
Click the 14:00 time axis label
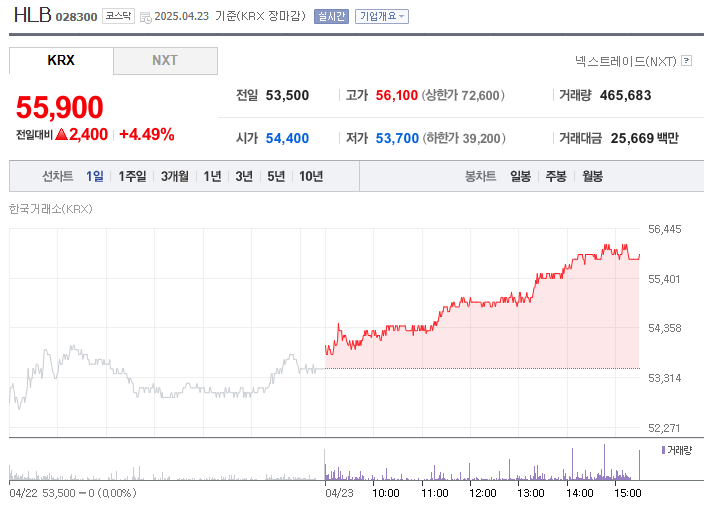(580, 493)
